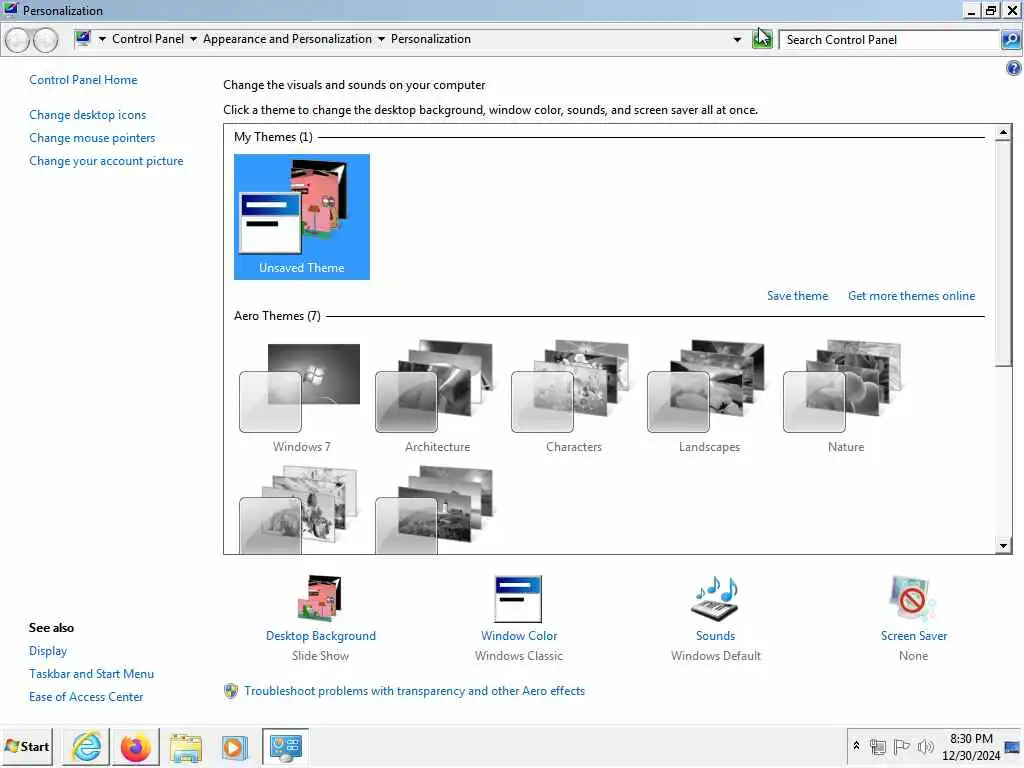Screen dimensions: 1024x768
Task: Click the Control Panel icon in address bar
Action: click(82, 39)
